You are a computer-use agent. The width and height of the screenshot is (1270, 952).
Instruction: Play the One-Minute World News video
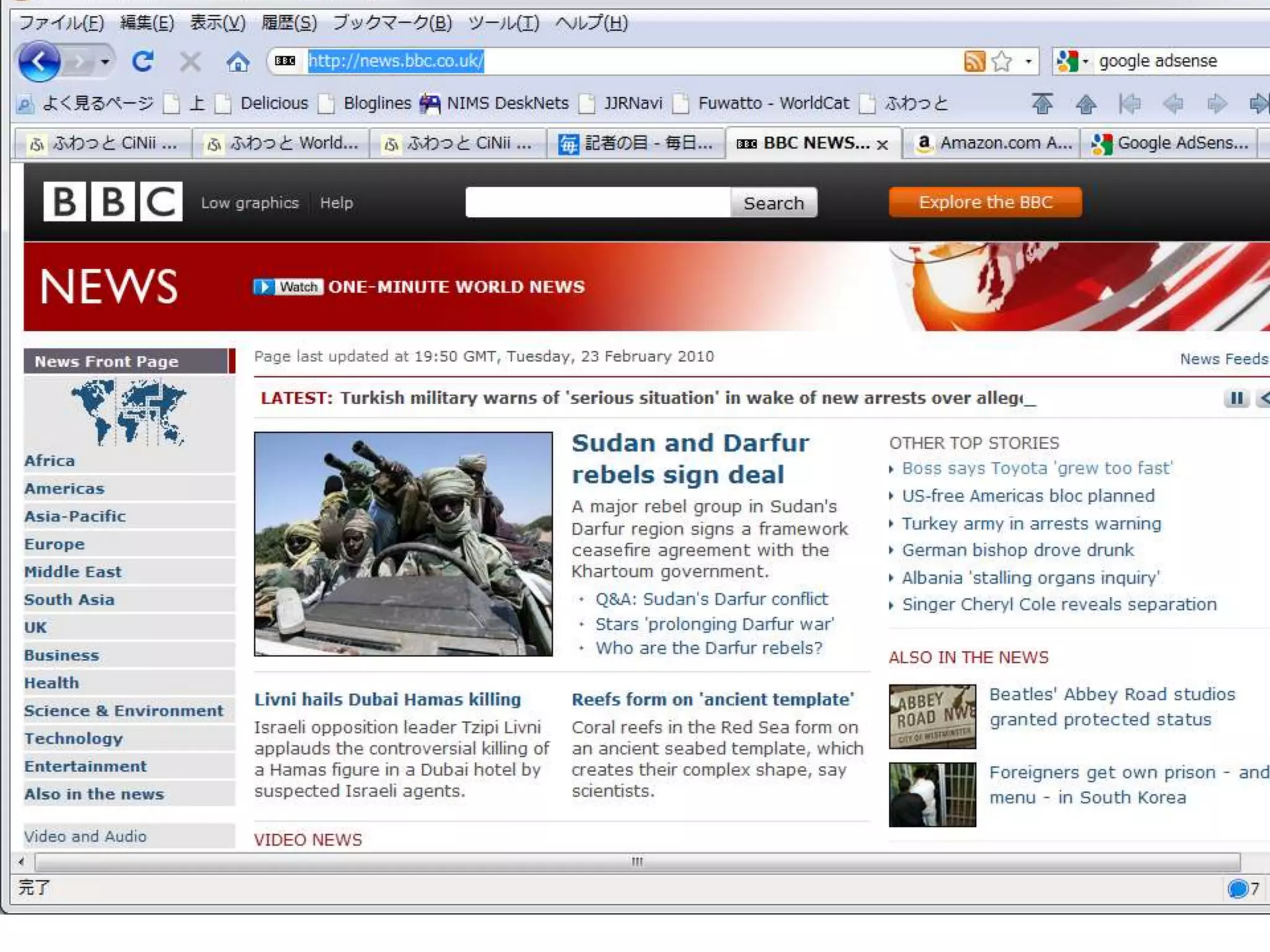288,287
